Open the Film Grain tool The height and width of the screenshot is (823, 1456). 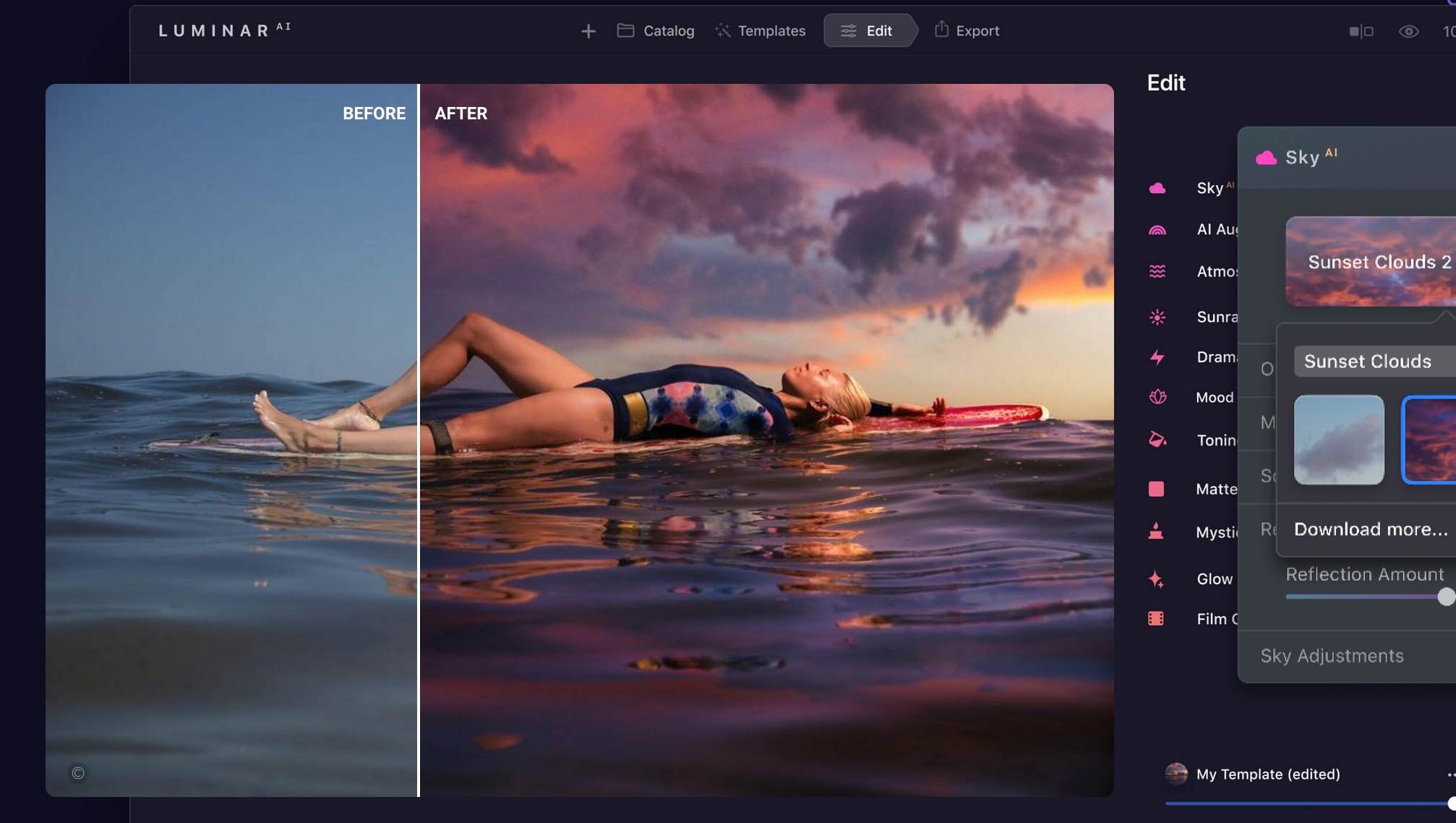pyautogui.click(x=1157, y=618)
